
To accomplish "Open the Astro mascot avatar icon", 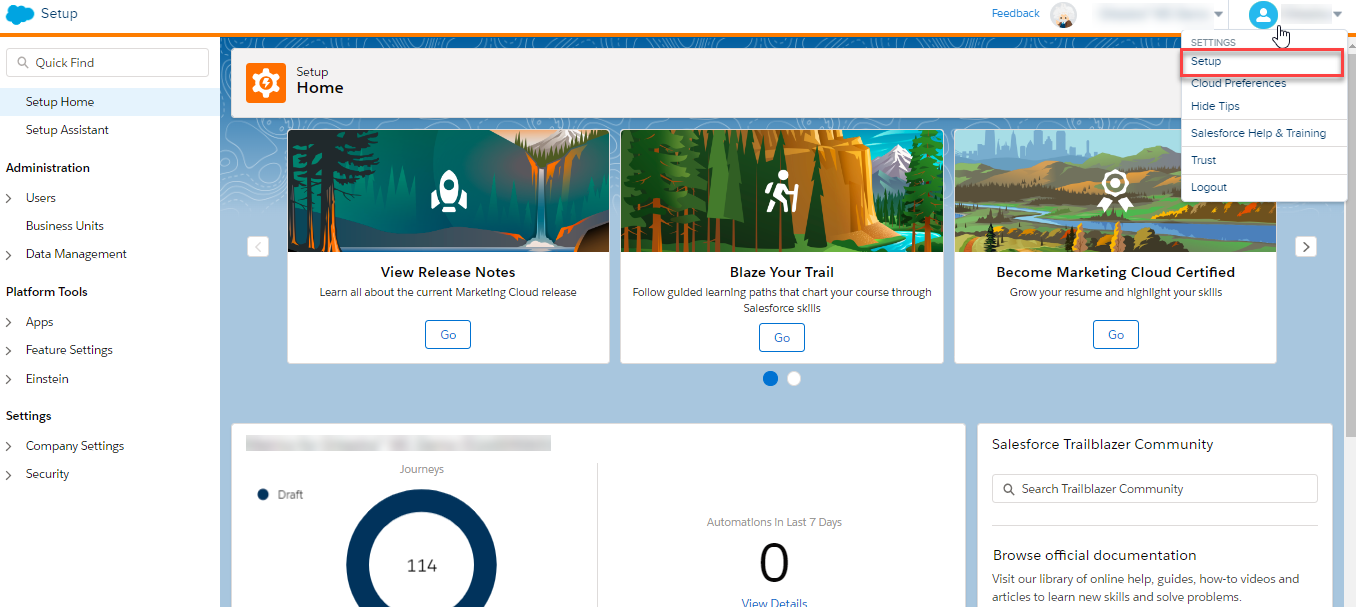I will (1064, 15).
